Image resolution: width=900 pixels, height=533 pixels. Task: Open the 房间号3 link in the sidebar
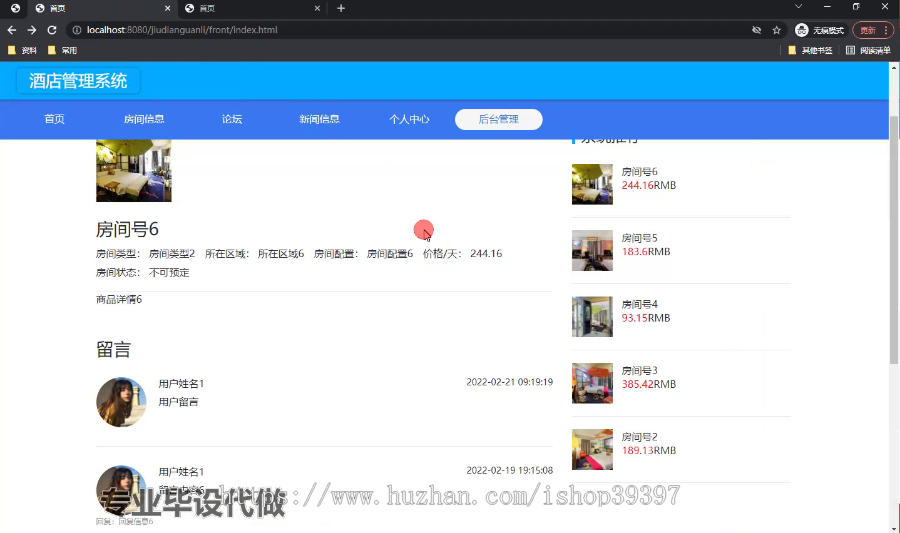[x=639, y=370]
